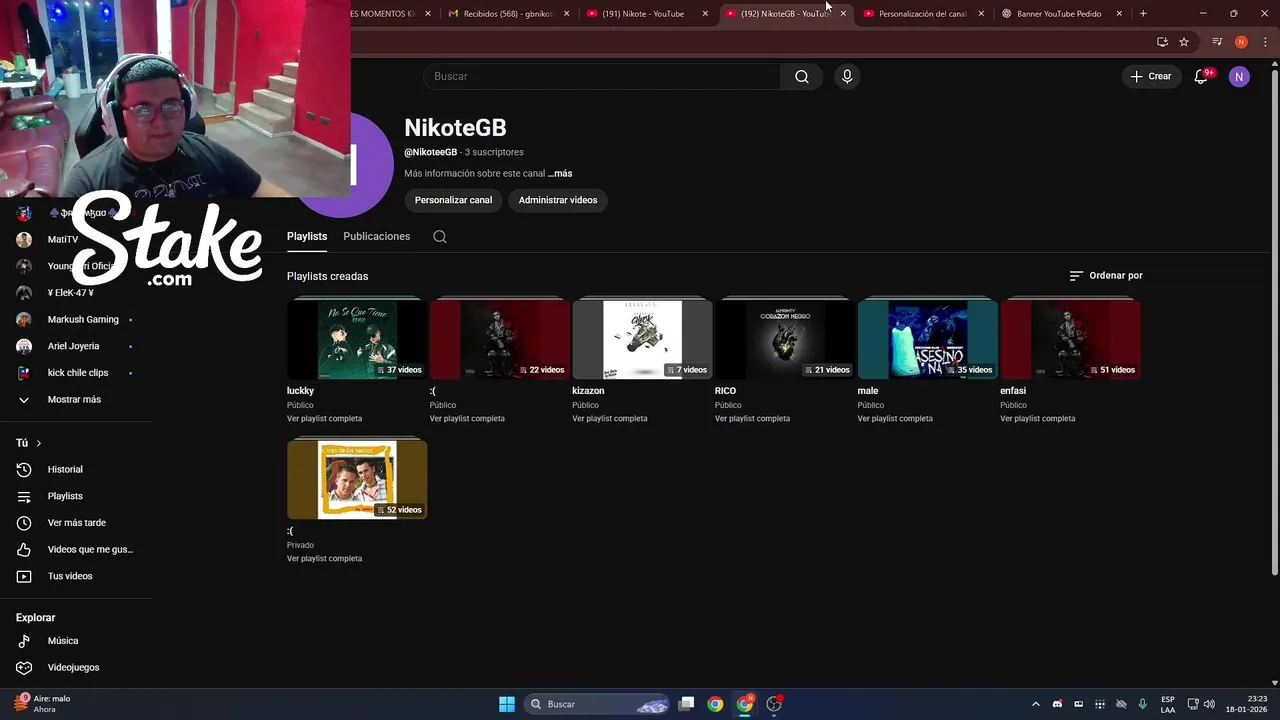1280x720 pixels.
Task: Open Chrome with N badge in taskbar
Action: pos(745,704)
